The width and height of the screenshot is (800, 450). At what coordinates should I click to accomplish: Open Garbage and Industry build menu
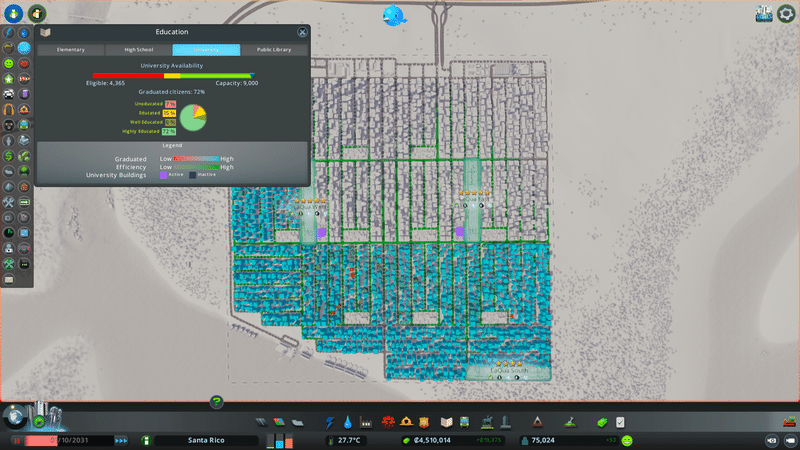pos(366,422)
